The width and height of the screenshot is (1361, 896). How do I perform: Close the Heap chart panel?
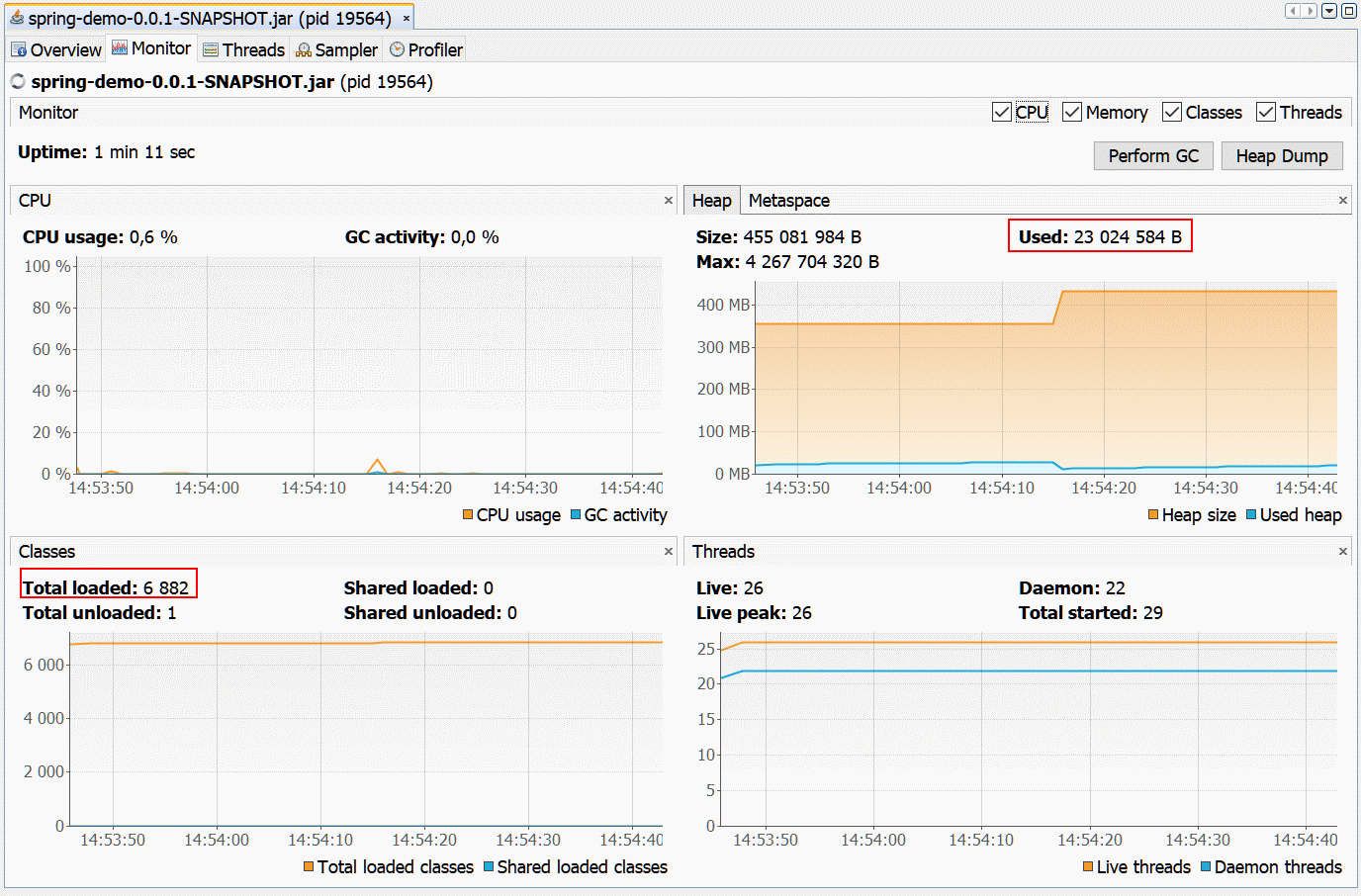click(x=1342, y=201)
